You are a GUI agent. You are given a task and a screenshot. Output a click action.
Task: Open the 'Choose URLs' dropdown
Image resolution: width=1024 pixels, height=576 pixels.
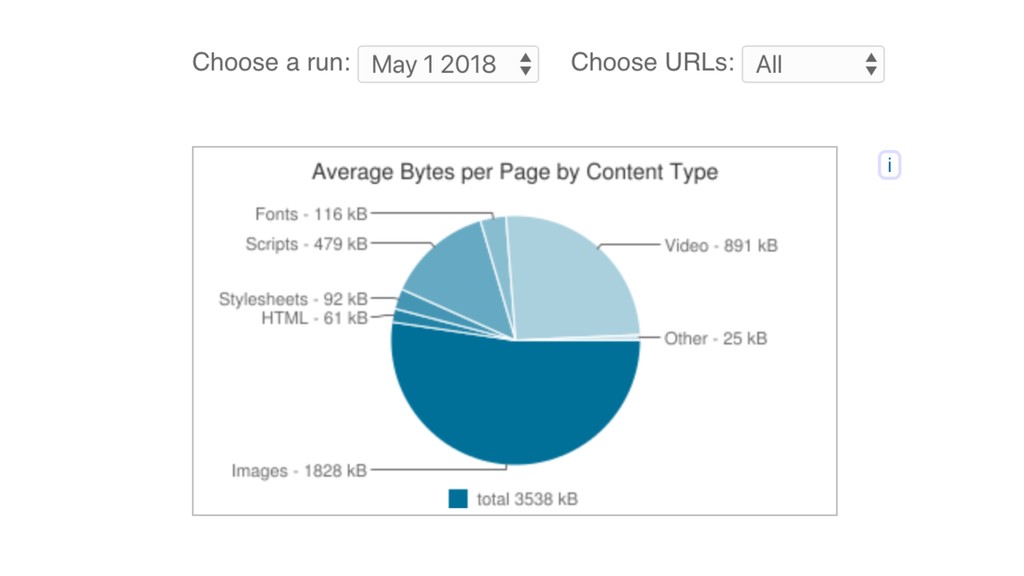(813, 64)
